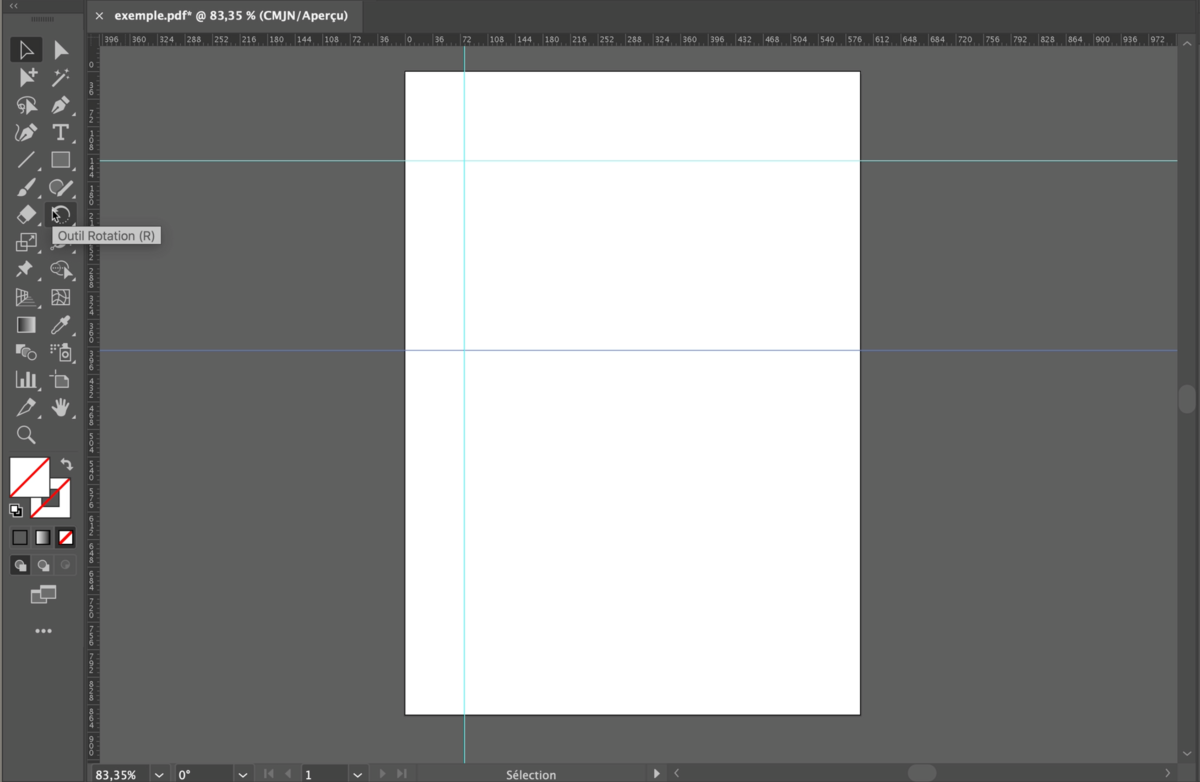Viewport: 1200px width, 782px height.
Task: Open the zoom level dropdown
Action: coord(159,775)
